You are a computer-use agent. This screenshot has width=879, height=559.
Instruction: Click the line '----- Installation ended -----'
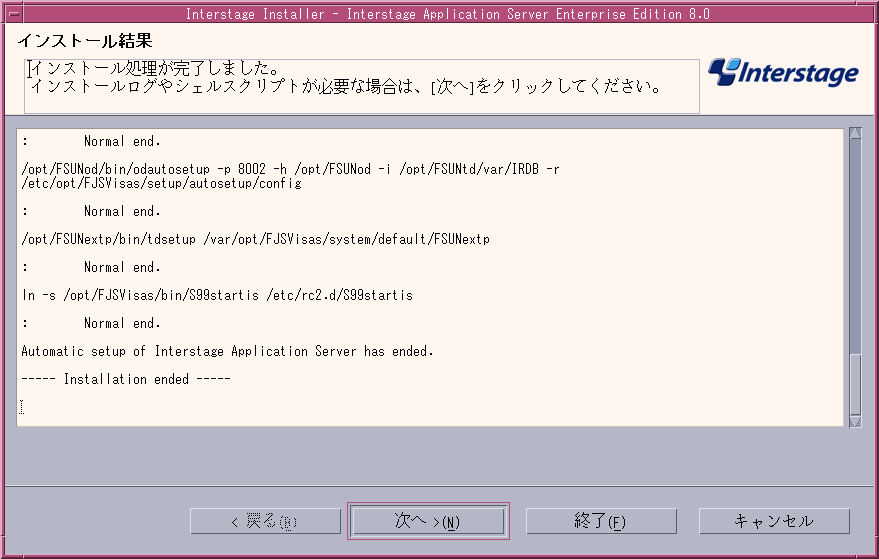click(126, 379)
